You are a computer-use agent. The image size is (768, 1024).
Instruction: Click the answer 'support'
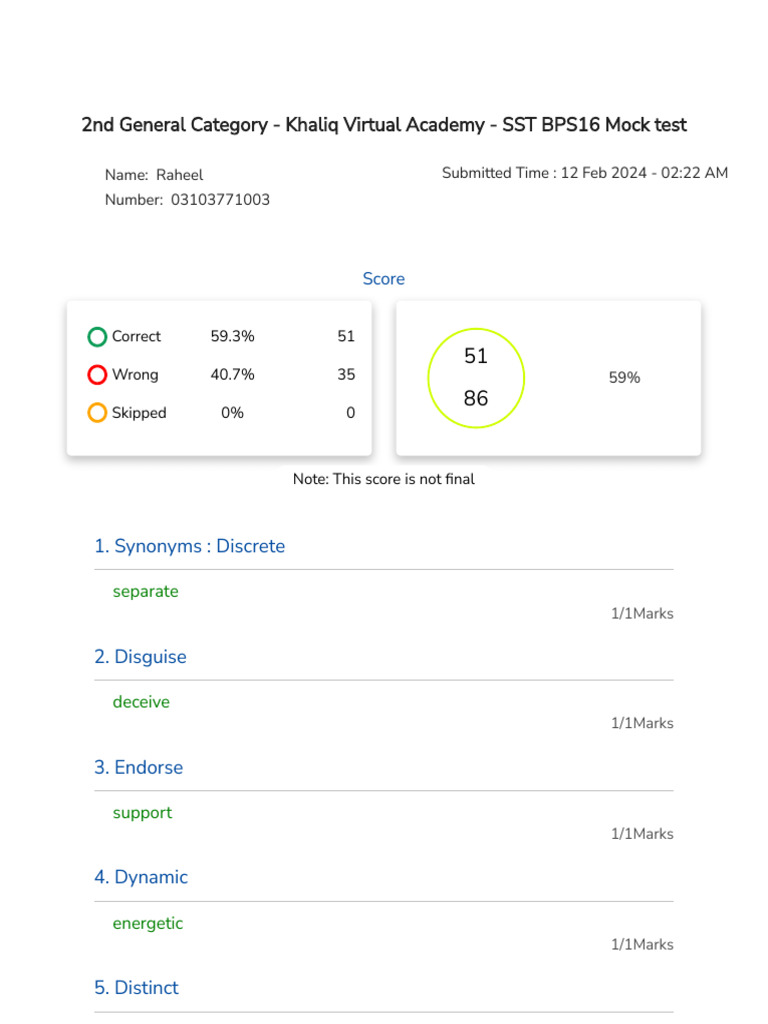pyautogui.click(x=142, y=813)
